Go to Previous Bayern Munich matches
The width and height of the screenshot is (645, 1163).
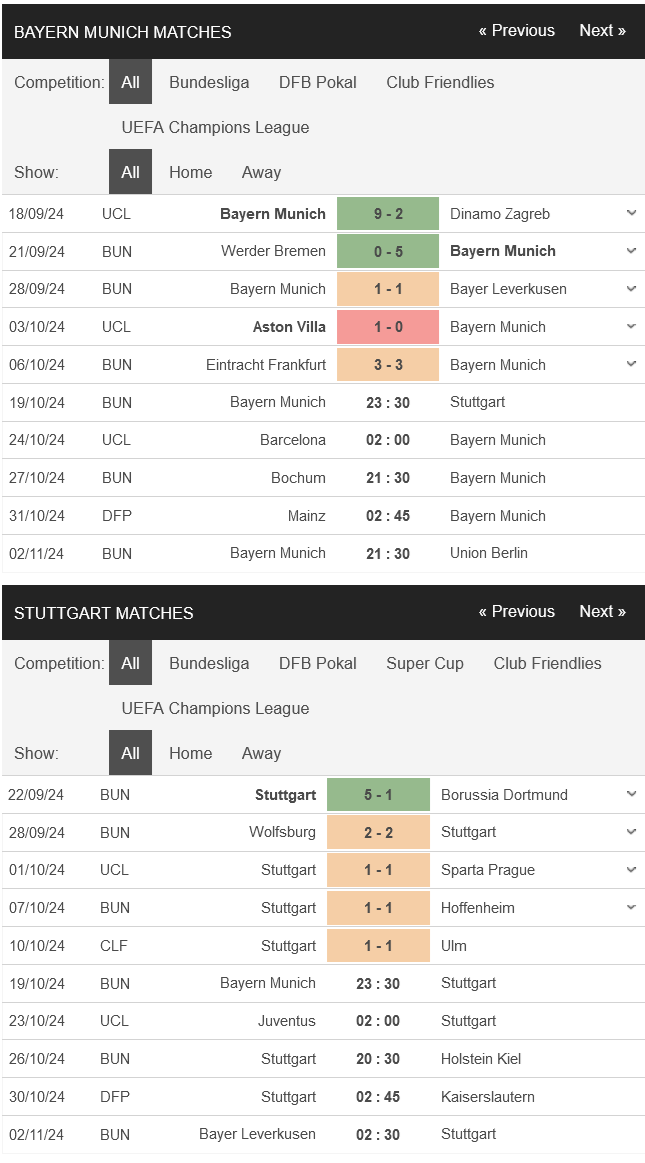click(x=517, y=30)
